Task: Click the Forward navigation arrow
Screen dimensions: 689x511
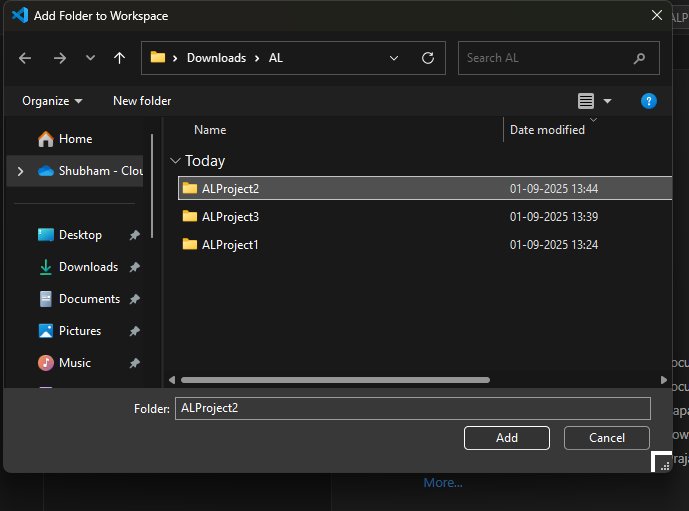Action: pos(59,58)
